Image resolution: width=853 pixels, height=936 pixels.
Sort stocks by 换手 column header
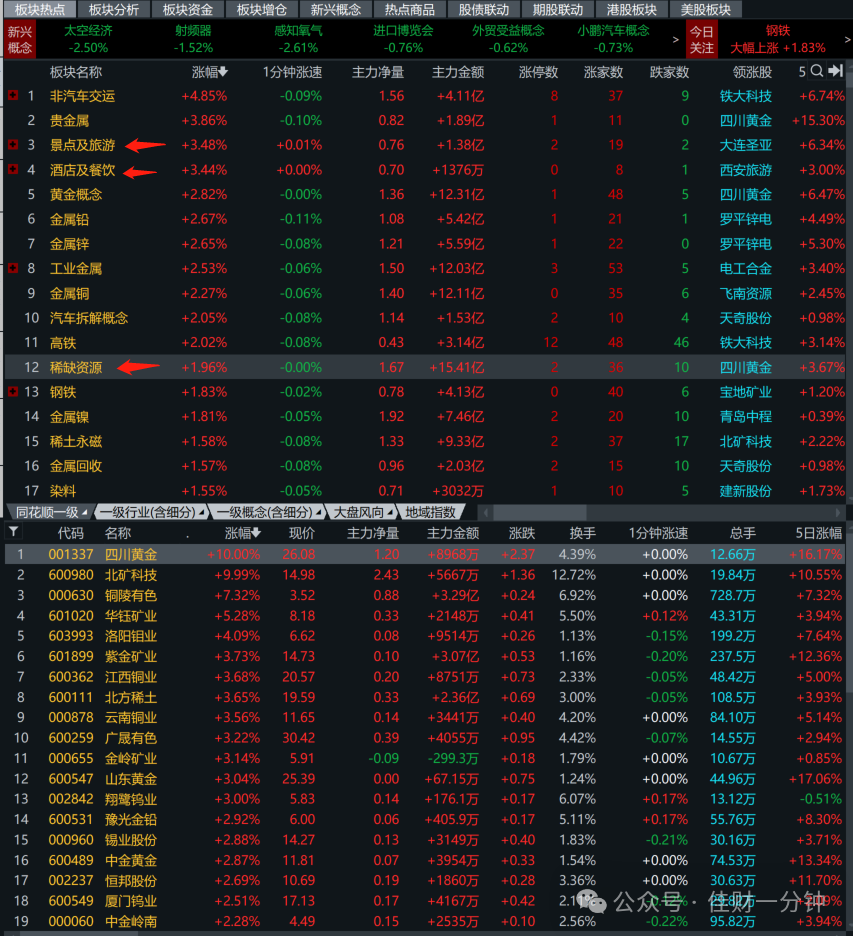coord(583,533)
